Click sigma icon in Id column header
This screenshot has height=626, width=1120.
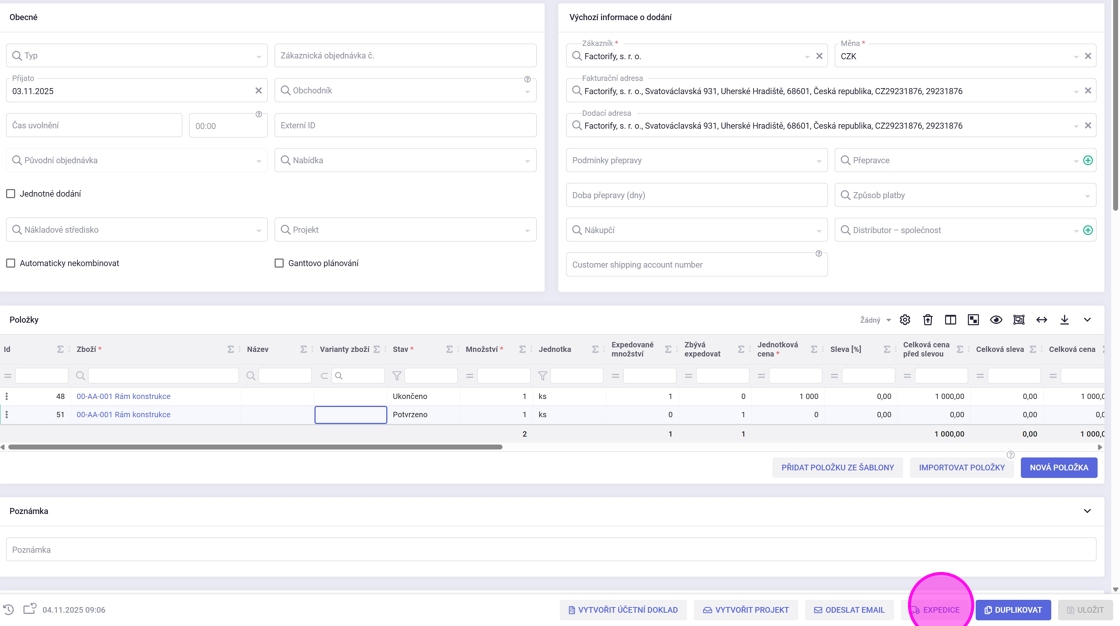click(x=60, y=349)
